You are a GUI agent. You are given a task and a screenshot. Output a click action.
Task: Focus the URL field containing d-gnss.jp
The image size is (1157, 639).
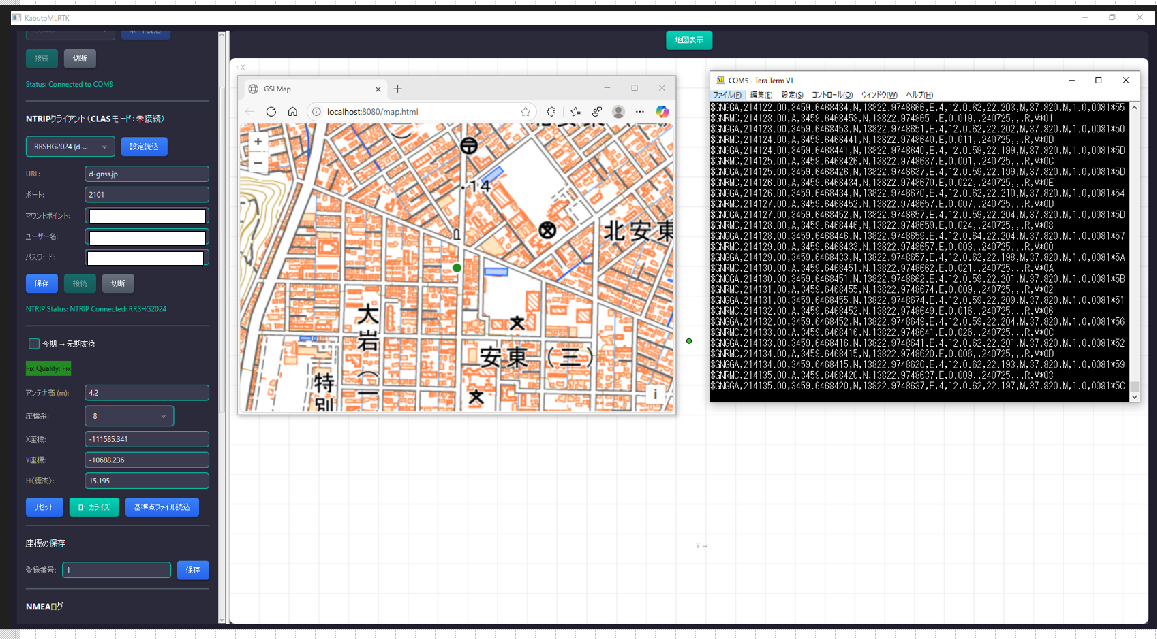pos(147,174)
